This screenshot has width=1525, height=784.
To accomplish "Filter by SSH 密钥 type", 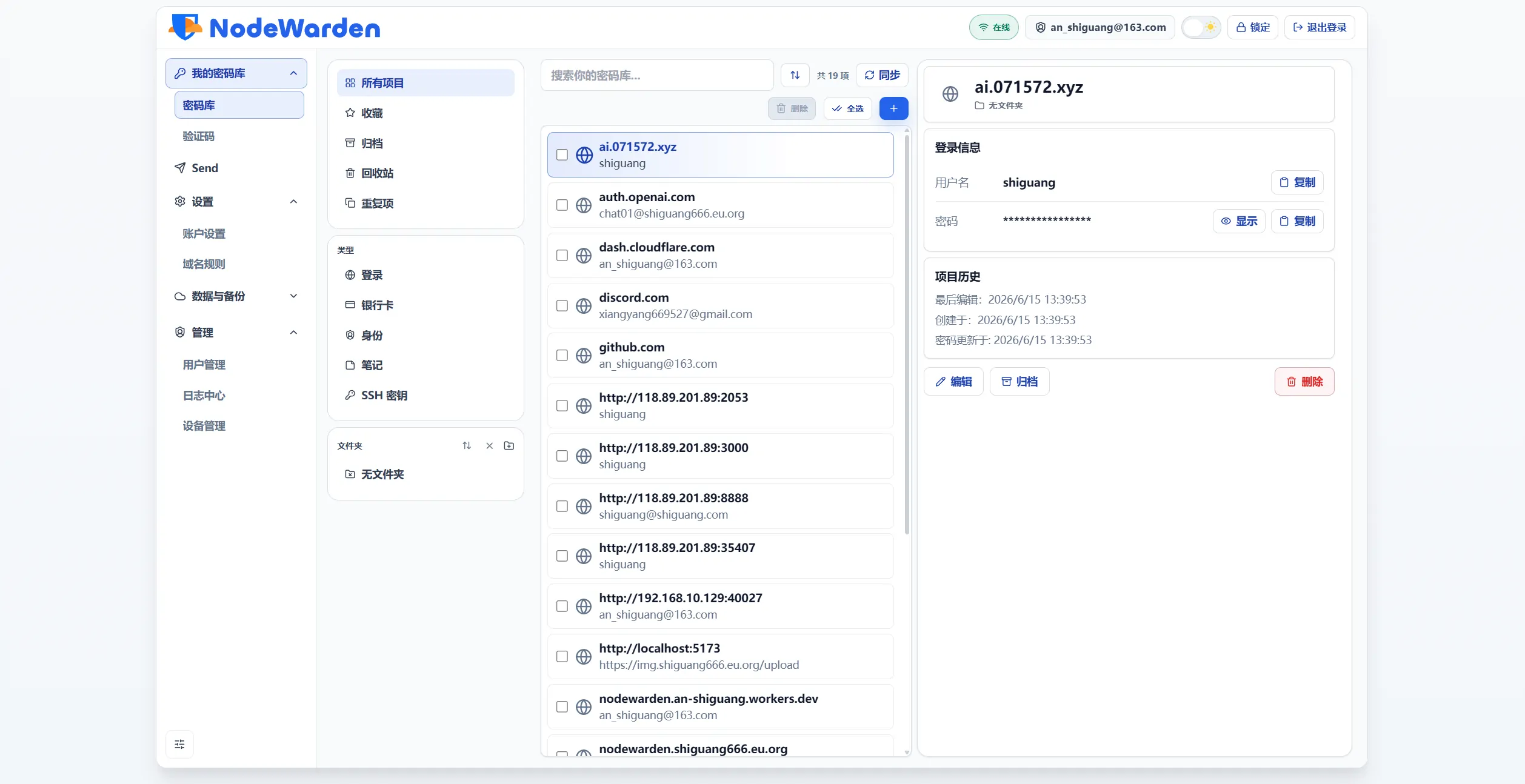I will [425, 396].
